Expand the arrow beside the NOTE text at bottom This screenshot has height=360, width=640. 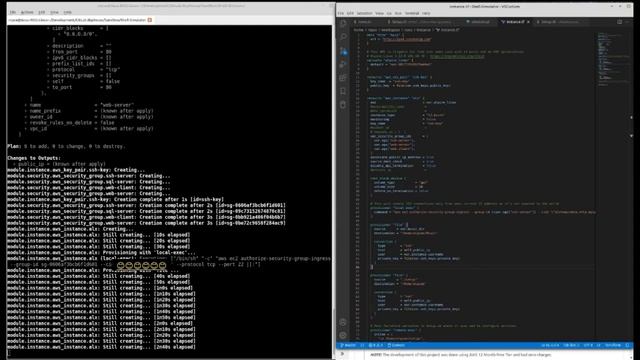pyautogui.click(x=342, y=354)
